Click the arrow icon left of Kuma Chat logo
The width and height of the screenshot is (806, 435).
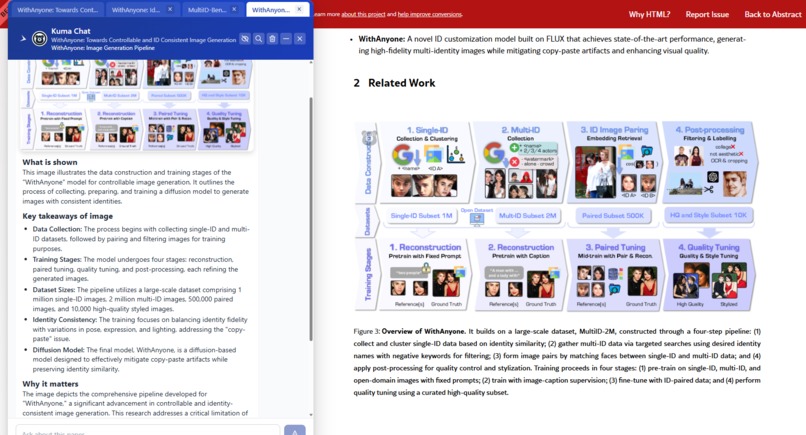coord(23,39)
